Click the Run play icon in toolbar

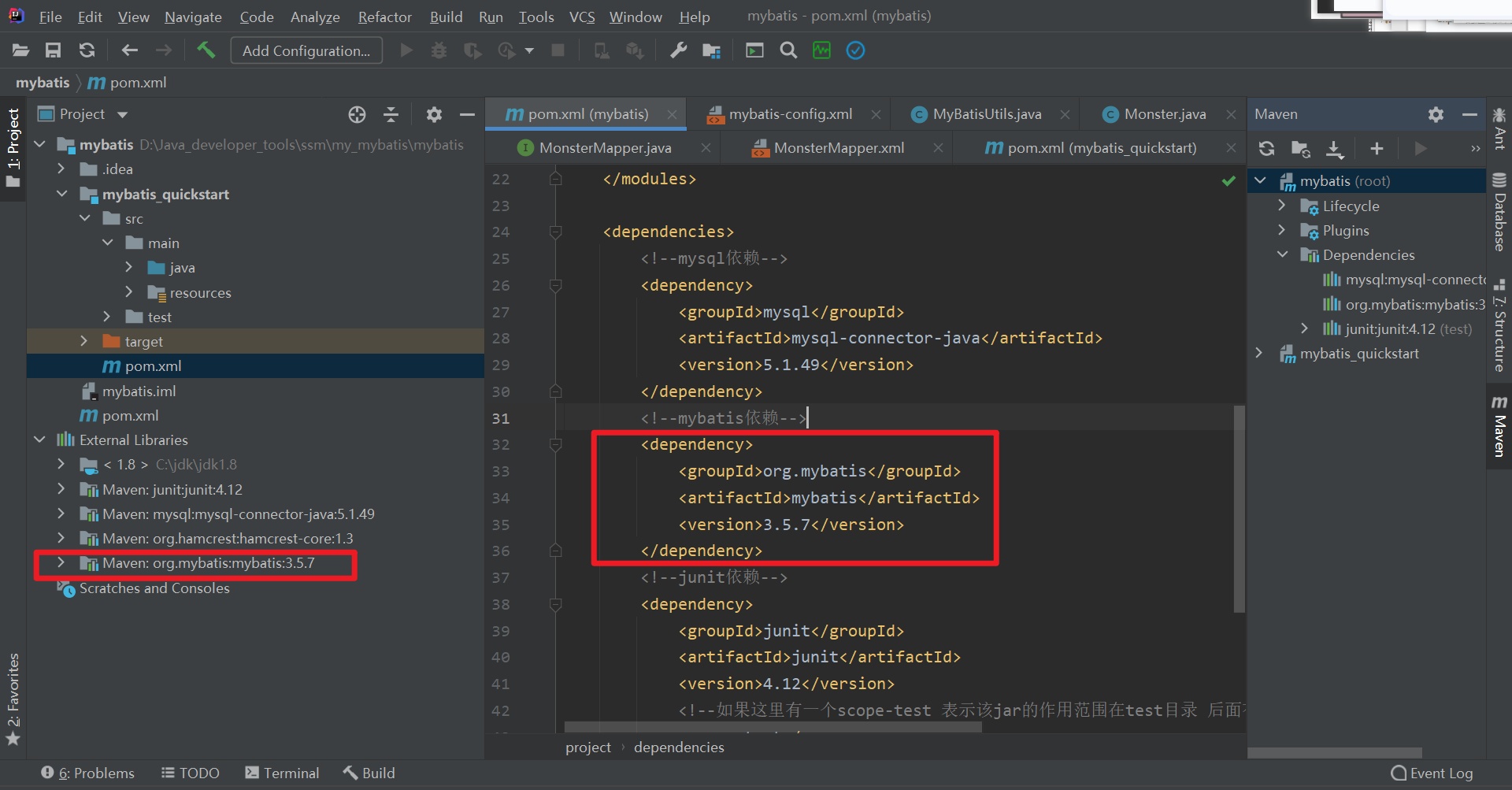click(406, 50)
